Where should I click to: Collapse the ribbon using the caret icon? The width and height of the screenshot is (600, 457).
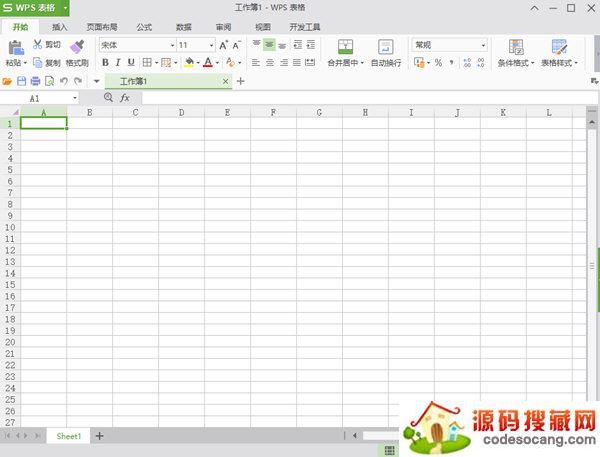click(535, 8)
